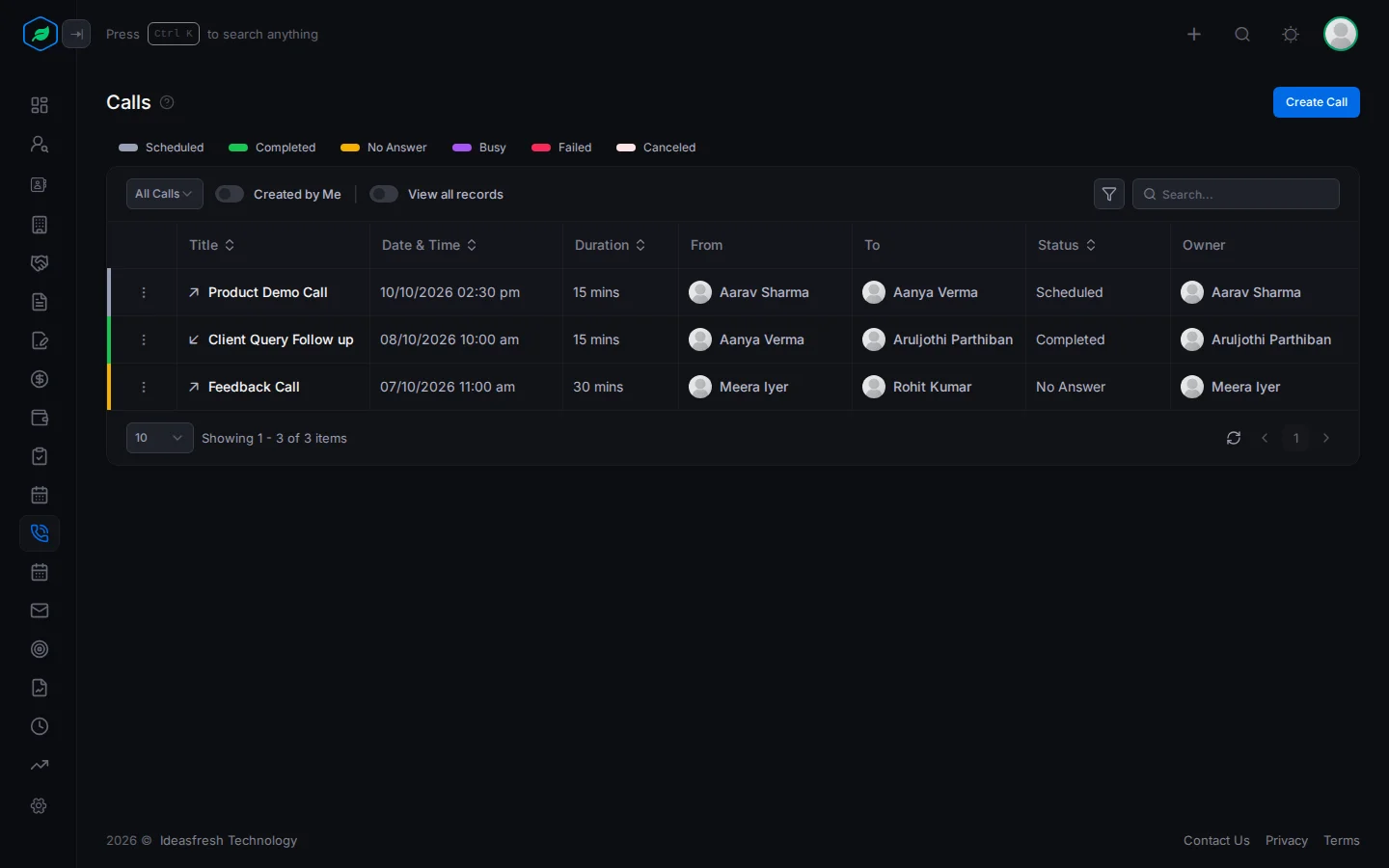Click the help icon beside Calls heading
1389x868 pixels.
point(167,102)
